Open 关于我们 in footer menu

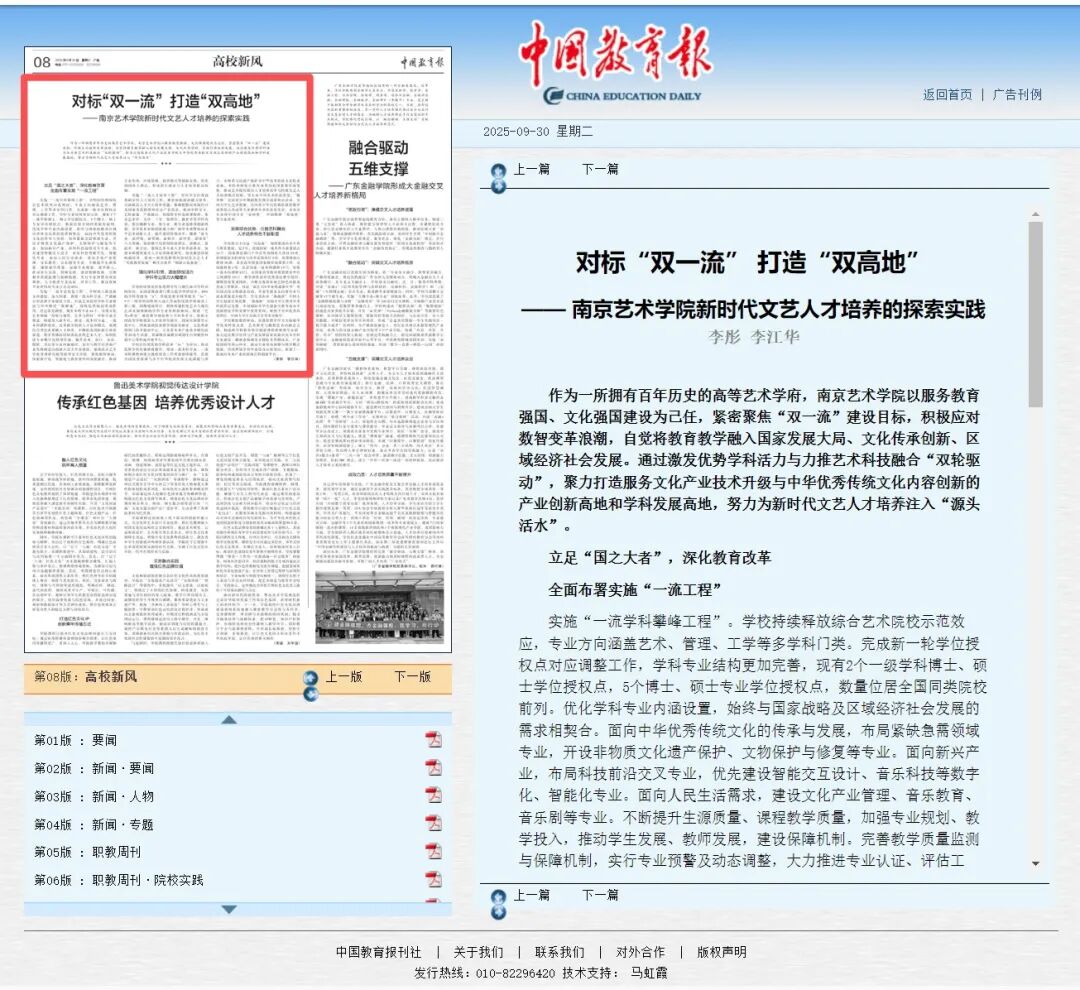(478, 952)
